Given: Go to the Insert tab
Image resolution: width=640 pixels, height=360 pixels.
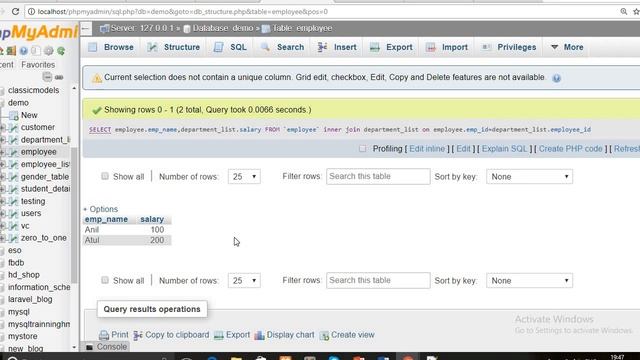Looking at the screenshot, I should 337,47.
